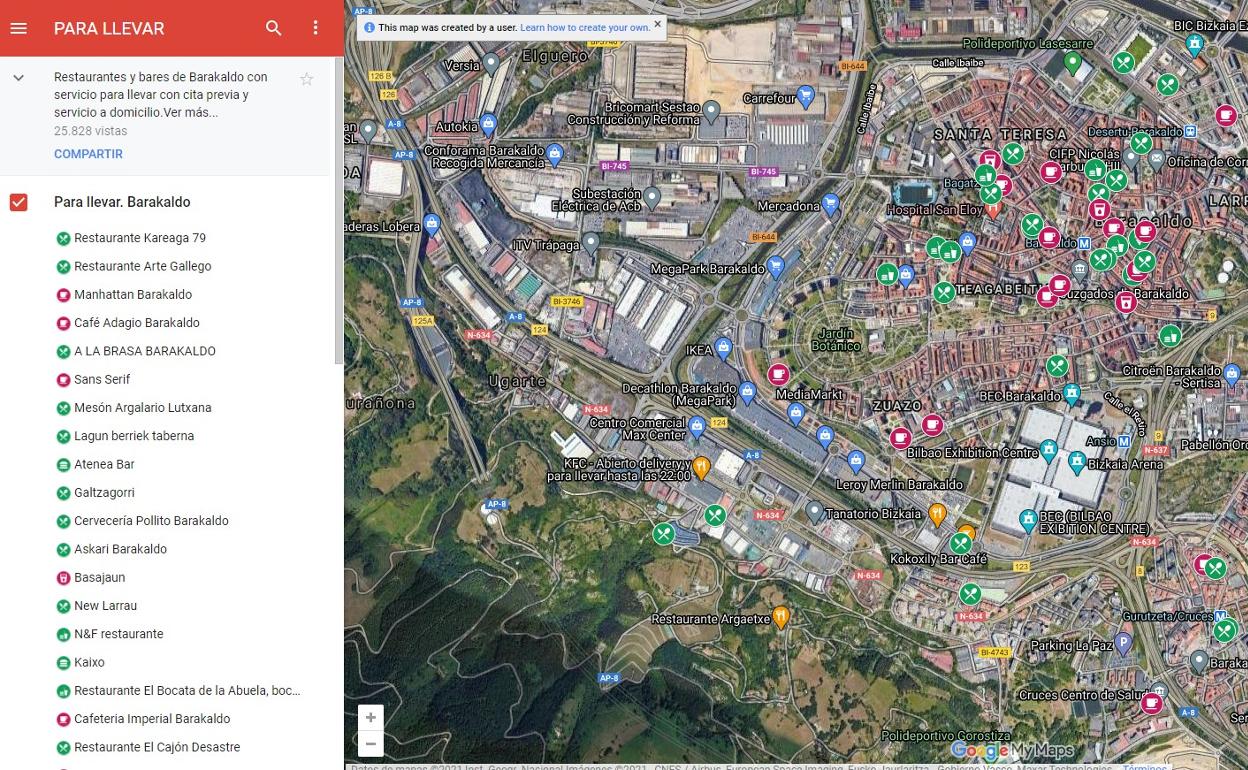1248x770 pixels.
Task: Open sharing with the COMPARTIR link
Action: click(x=89, y=154)
